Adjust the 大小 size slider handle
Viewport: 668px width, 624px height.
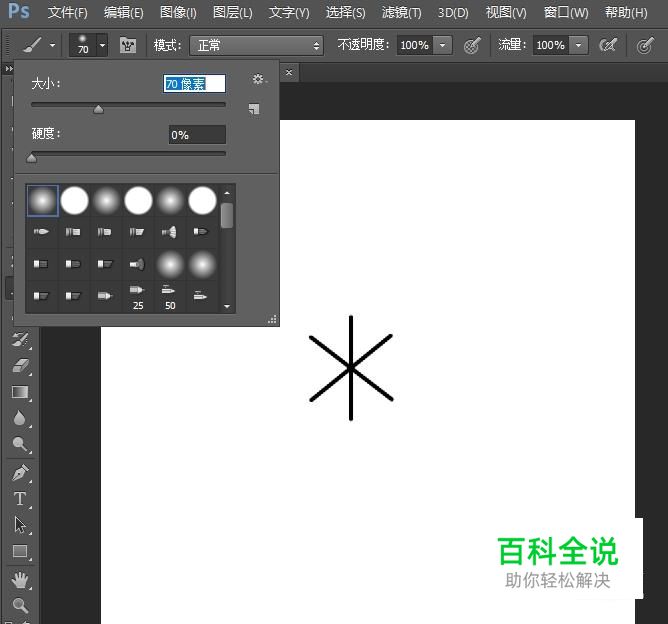[98, 109]
